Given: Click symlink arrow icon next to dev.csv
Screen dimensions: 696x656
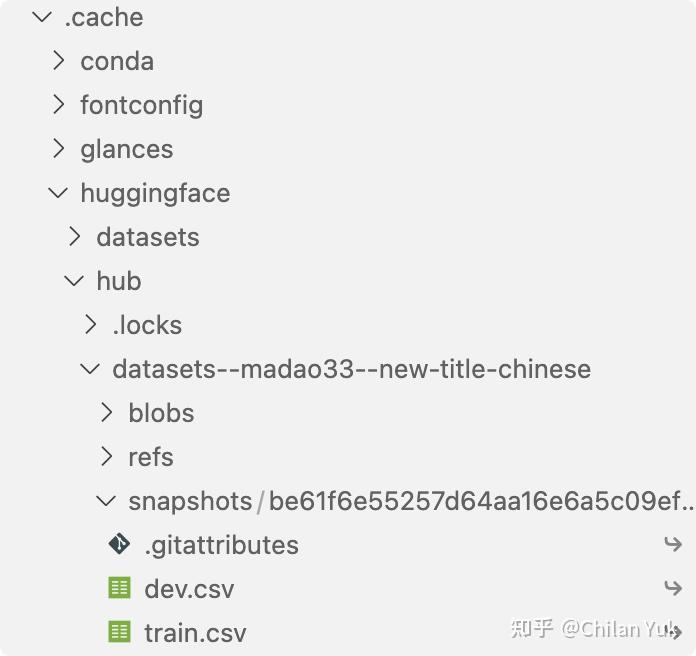Looking at the screenshot, I should click(672, 588).
